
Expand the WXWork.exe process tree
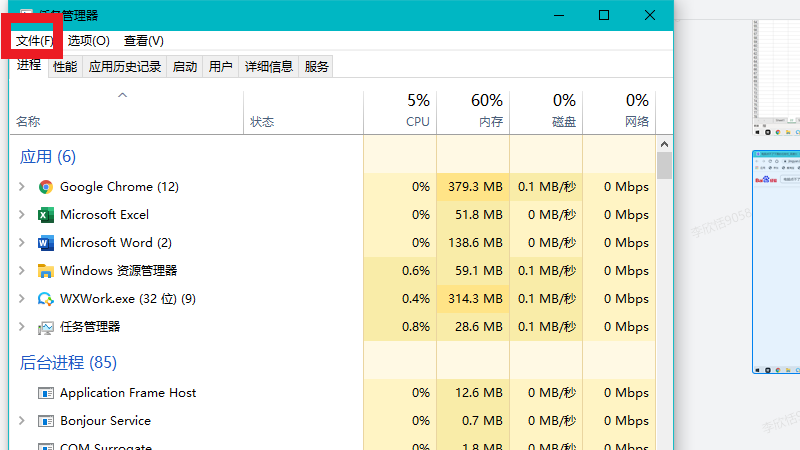pyautogui.click(x=22, y=299)
